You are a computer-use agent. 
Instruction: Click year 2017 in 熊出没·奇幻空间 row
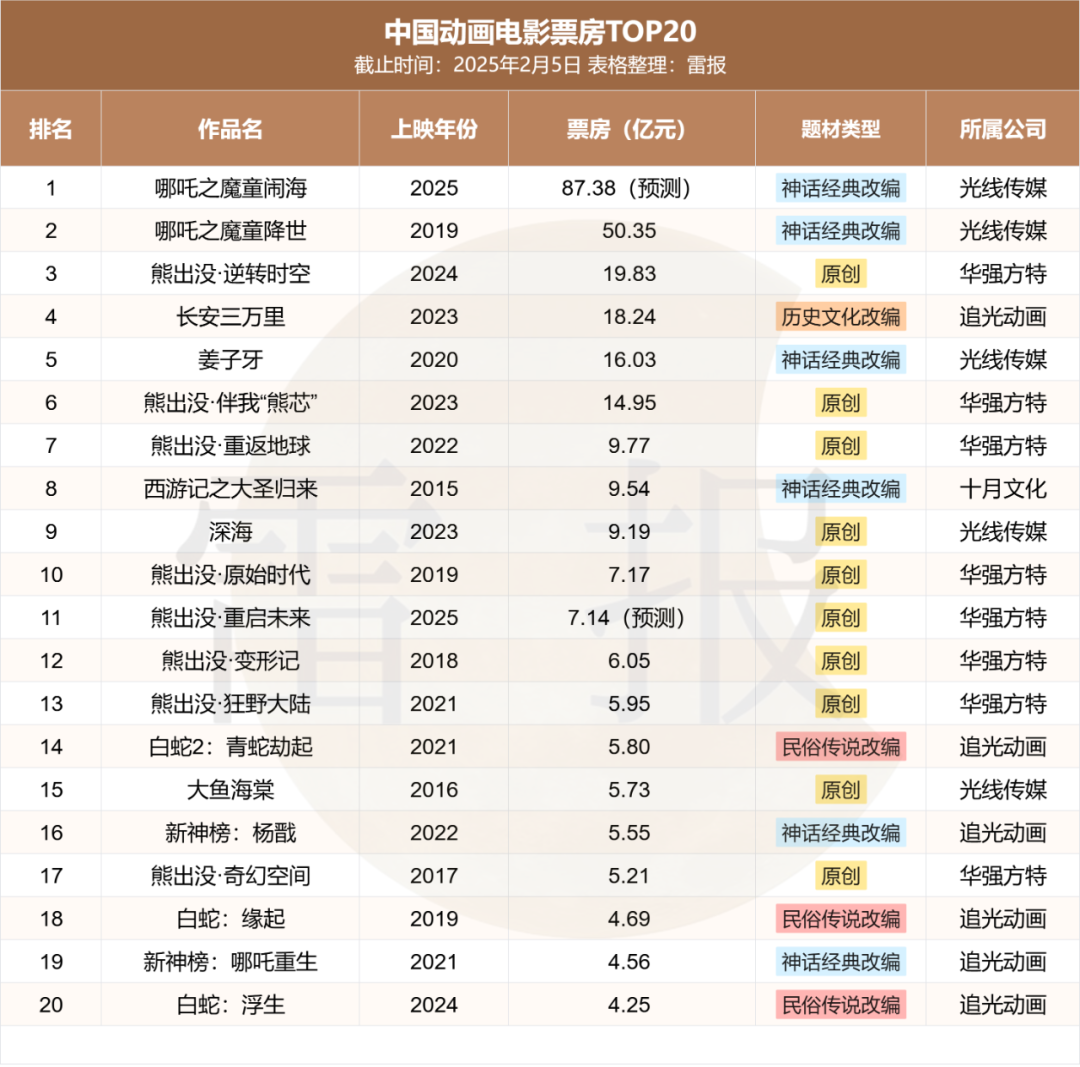(x=434, y=876)
